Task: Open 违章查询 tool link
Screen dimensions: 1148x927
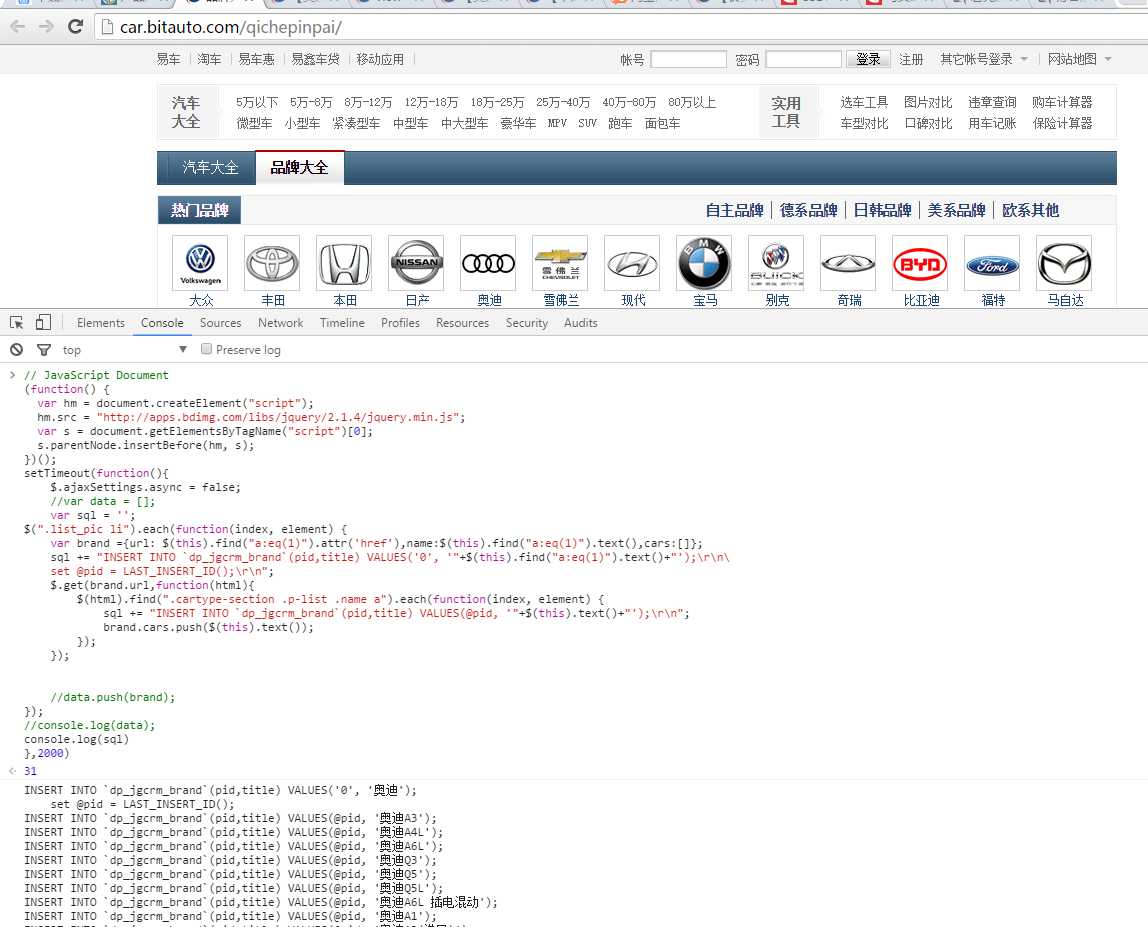Action: [x=992, y=103]
